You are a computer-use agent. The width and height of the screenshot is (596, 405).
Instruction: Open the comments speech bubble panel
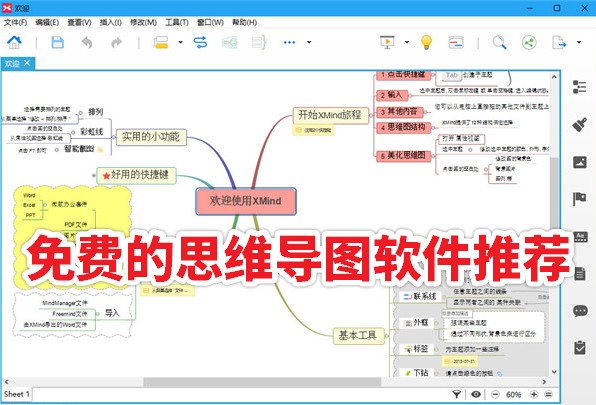[x=580, y=311]
